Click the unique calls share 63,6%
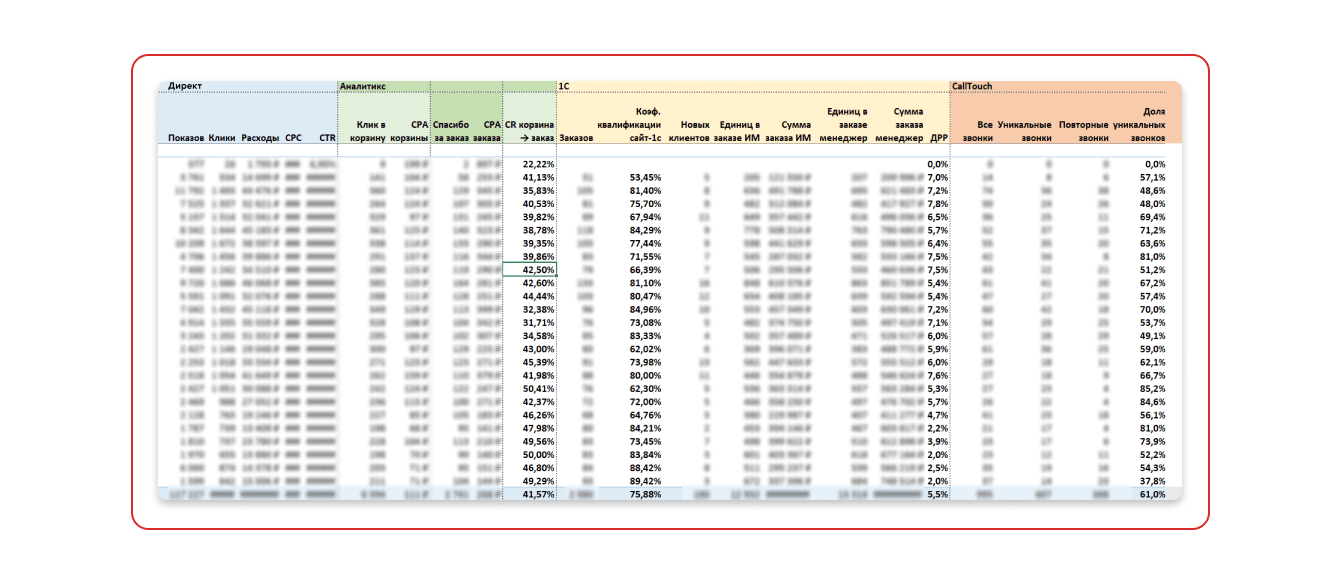The image size is (1340, 584). pyautogui.click(x=1155, y=243)
